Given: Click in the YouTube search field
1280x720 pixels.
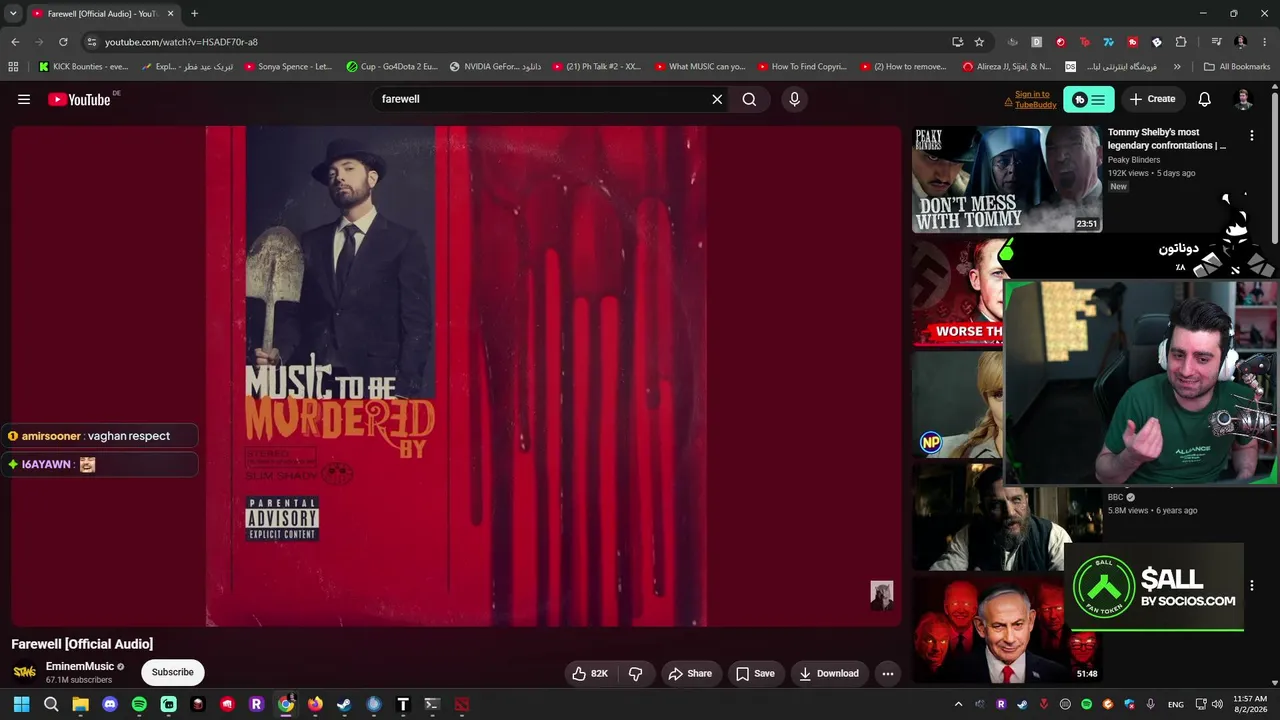Looking at the screenshot, I should point(540,99).
